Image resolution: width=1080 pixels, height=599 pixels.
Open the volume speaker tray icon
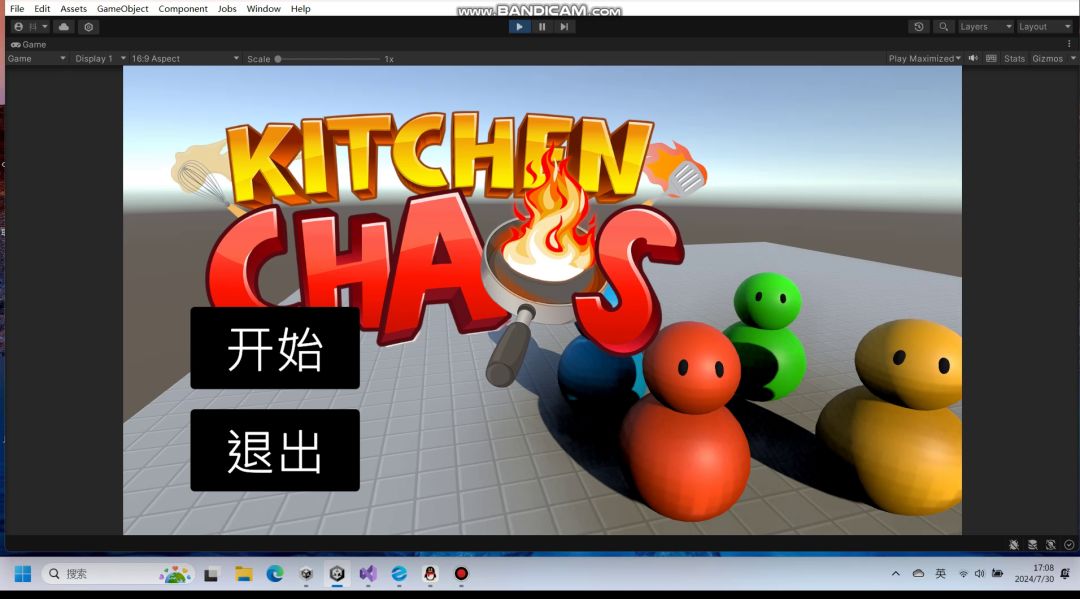pyautogui.click(x=979, y=574)
